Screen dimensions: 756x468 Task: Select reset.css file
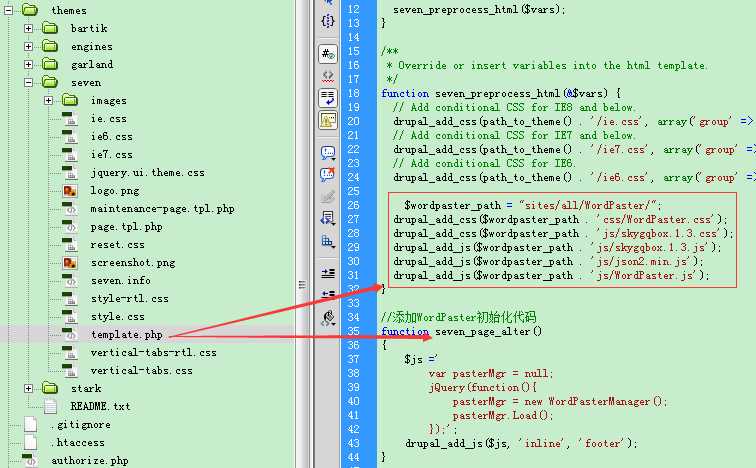pyautogui.click(x=117, y=245)
